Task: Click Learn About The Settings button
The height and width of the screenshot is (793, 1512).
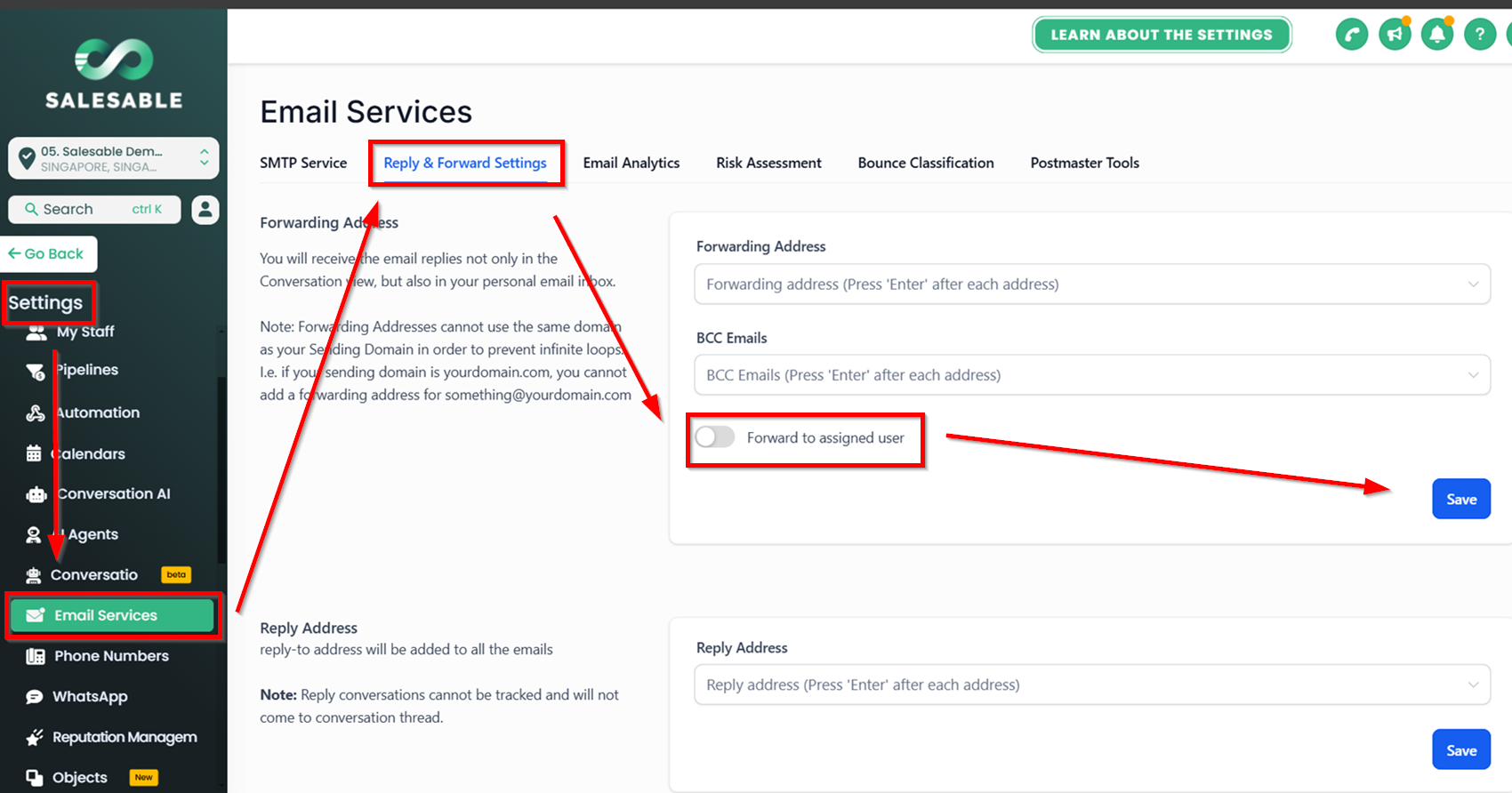Action: pos(1162,35)
